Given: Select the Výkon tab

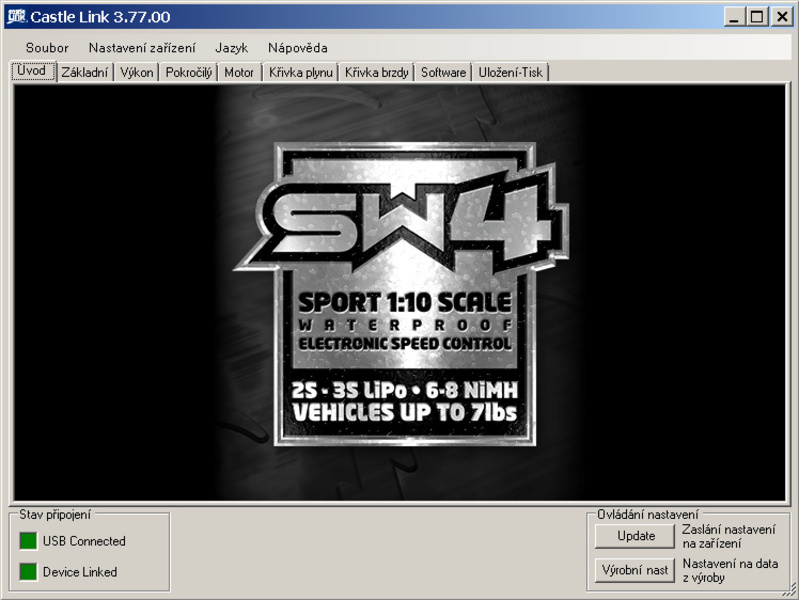Looking at the screenshot, I should [x=137, y=72].
